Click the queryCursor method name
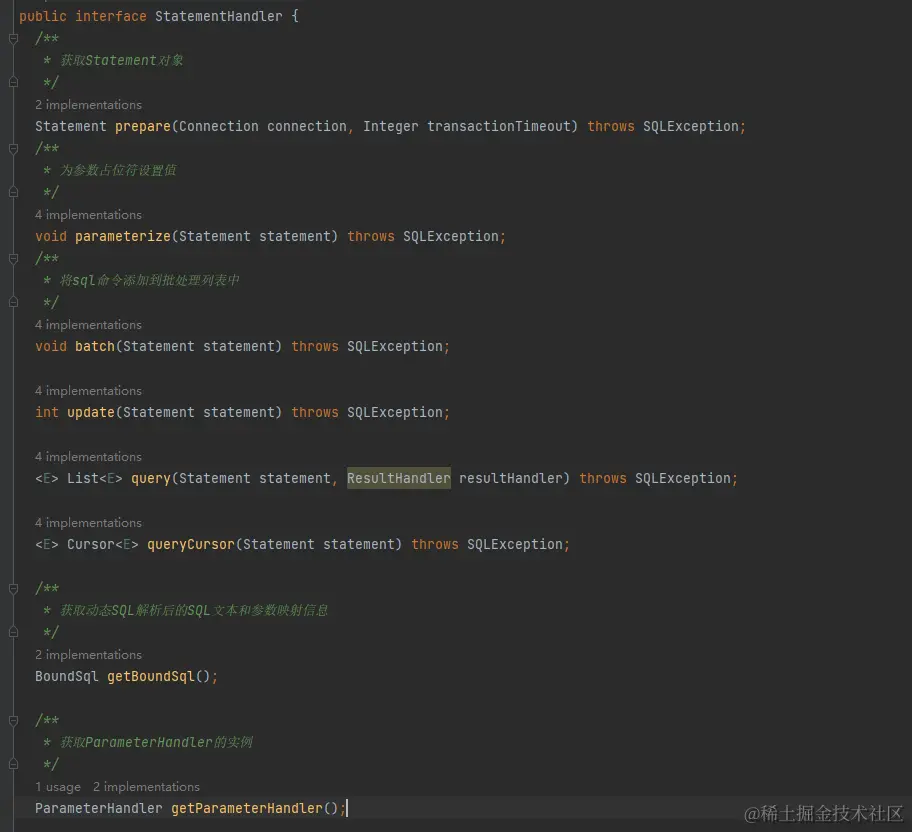The height and width of the screenshot is (832, 912). (x=191, y=545)
